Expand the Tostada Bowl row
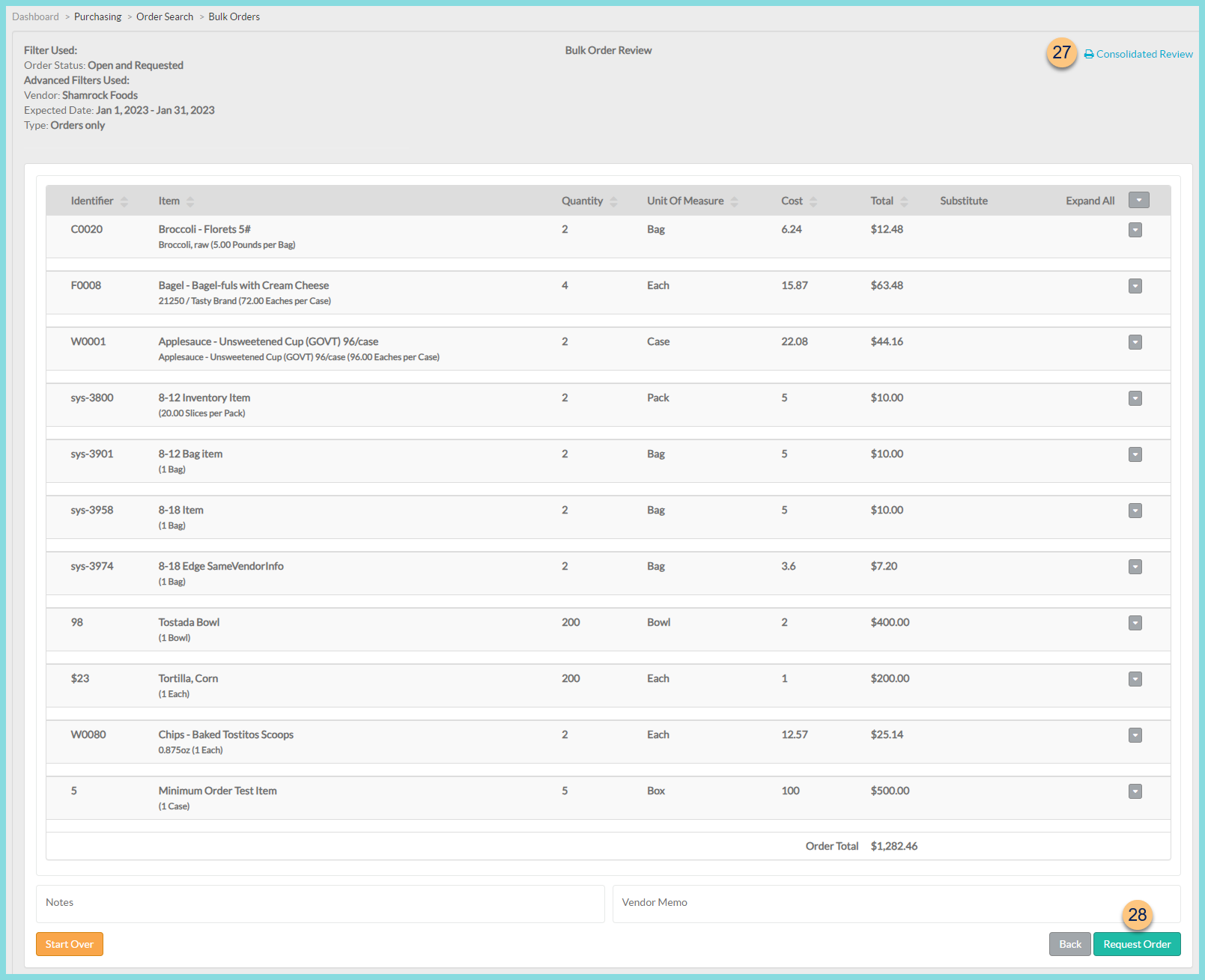 click(x=1135, y=622)
